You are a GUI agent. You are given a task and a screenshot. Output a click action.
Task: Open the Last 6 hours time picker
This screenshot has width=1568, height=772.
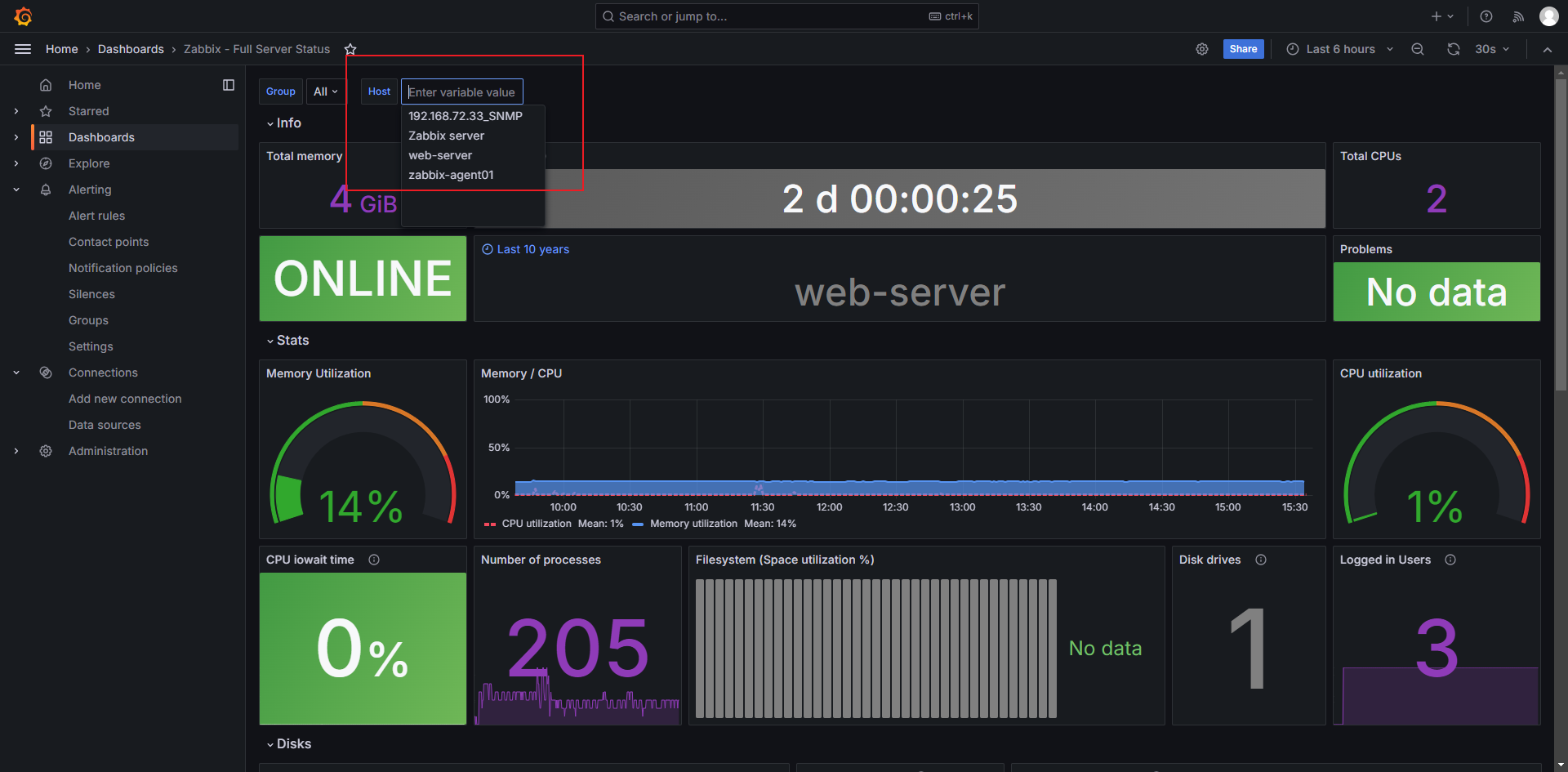click(1340, 49)
